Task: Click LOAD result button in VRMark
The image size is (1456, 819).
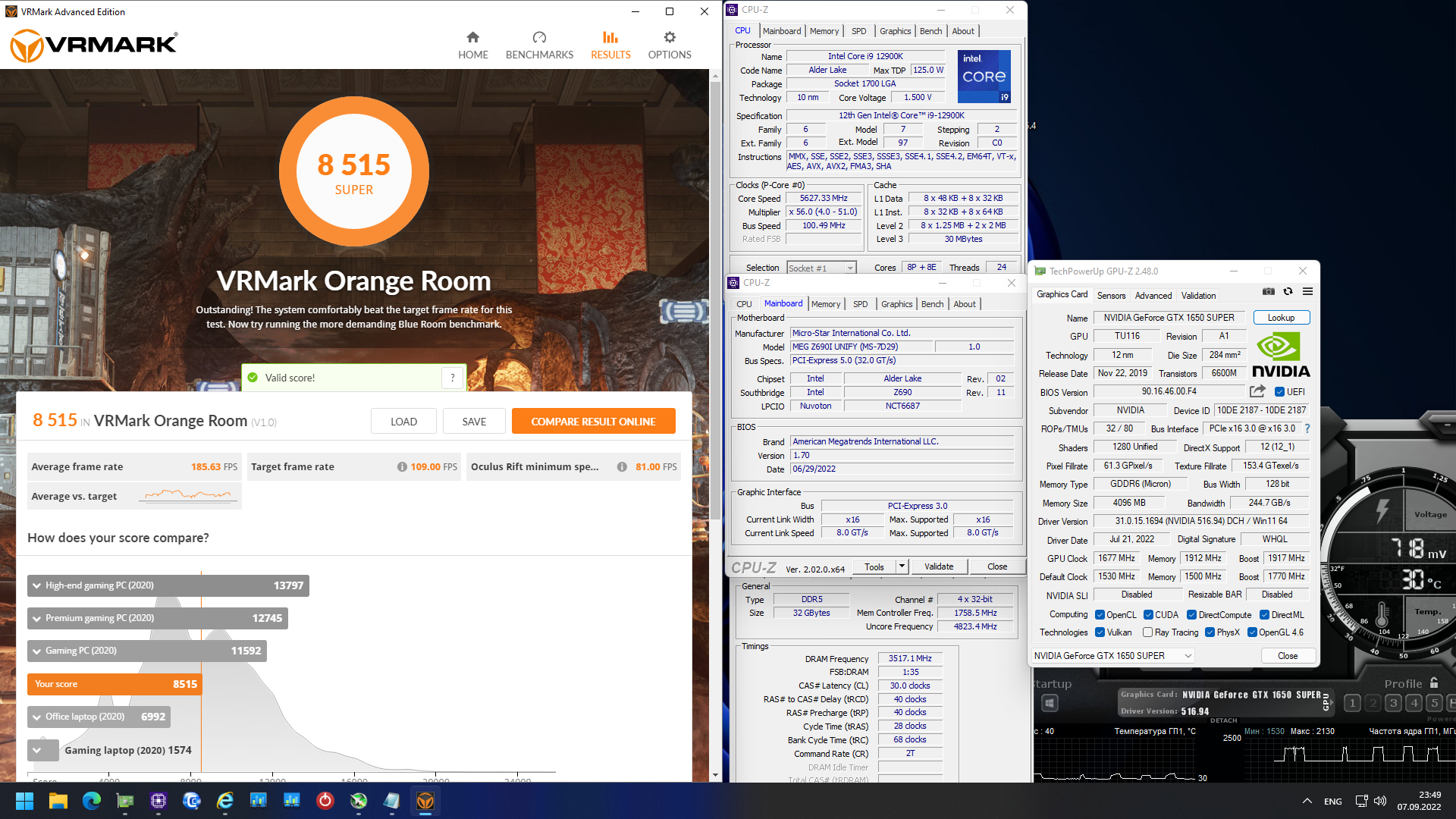Action: pyautogui.click(x=403, y=422)
